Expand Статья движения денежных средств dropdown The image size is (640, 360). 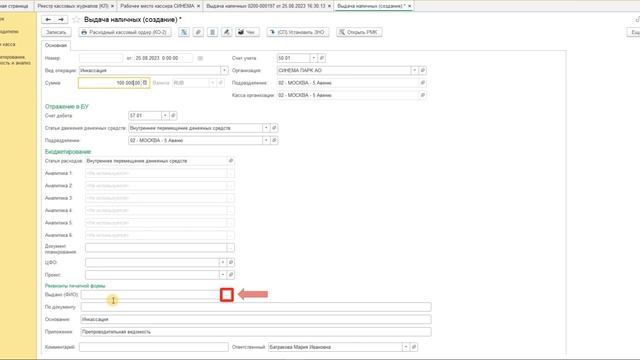click(266, 128)
